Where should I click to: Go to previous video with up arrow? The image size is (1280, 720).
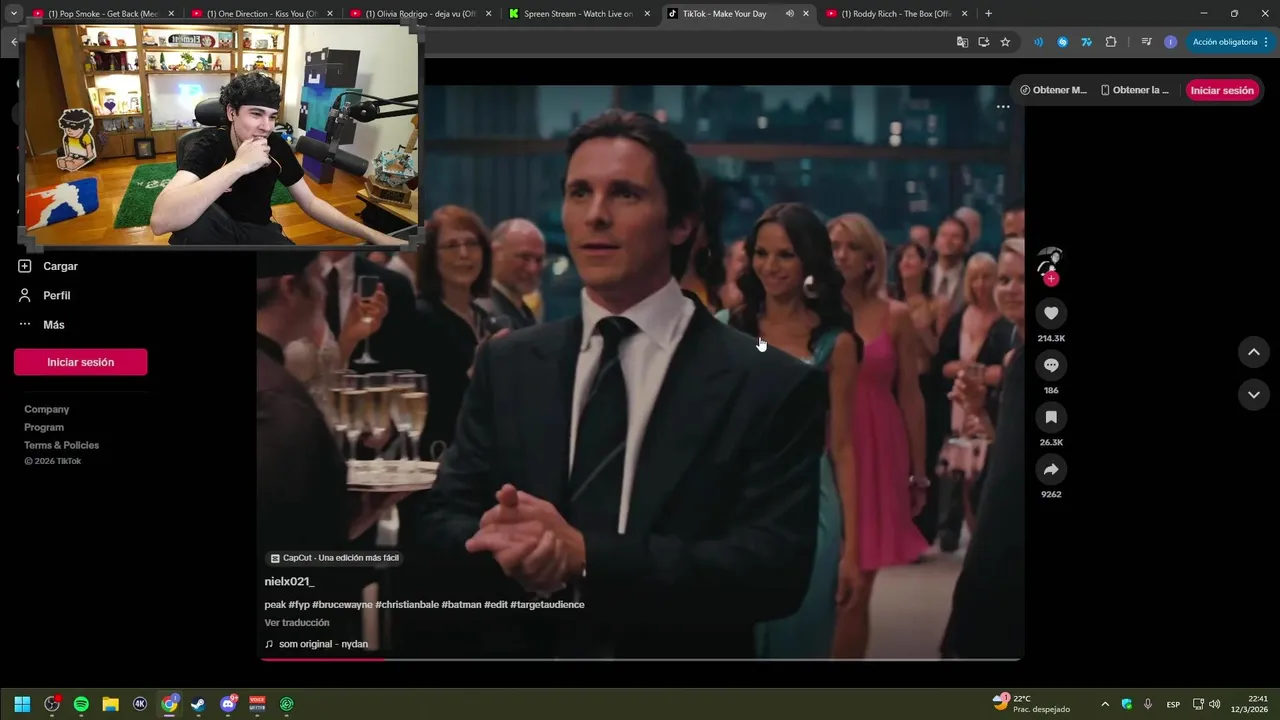coord(1254,352)
